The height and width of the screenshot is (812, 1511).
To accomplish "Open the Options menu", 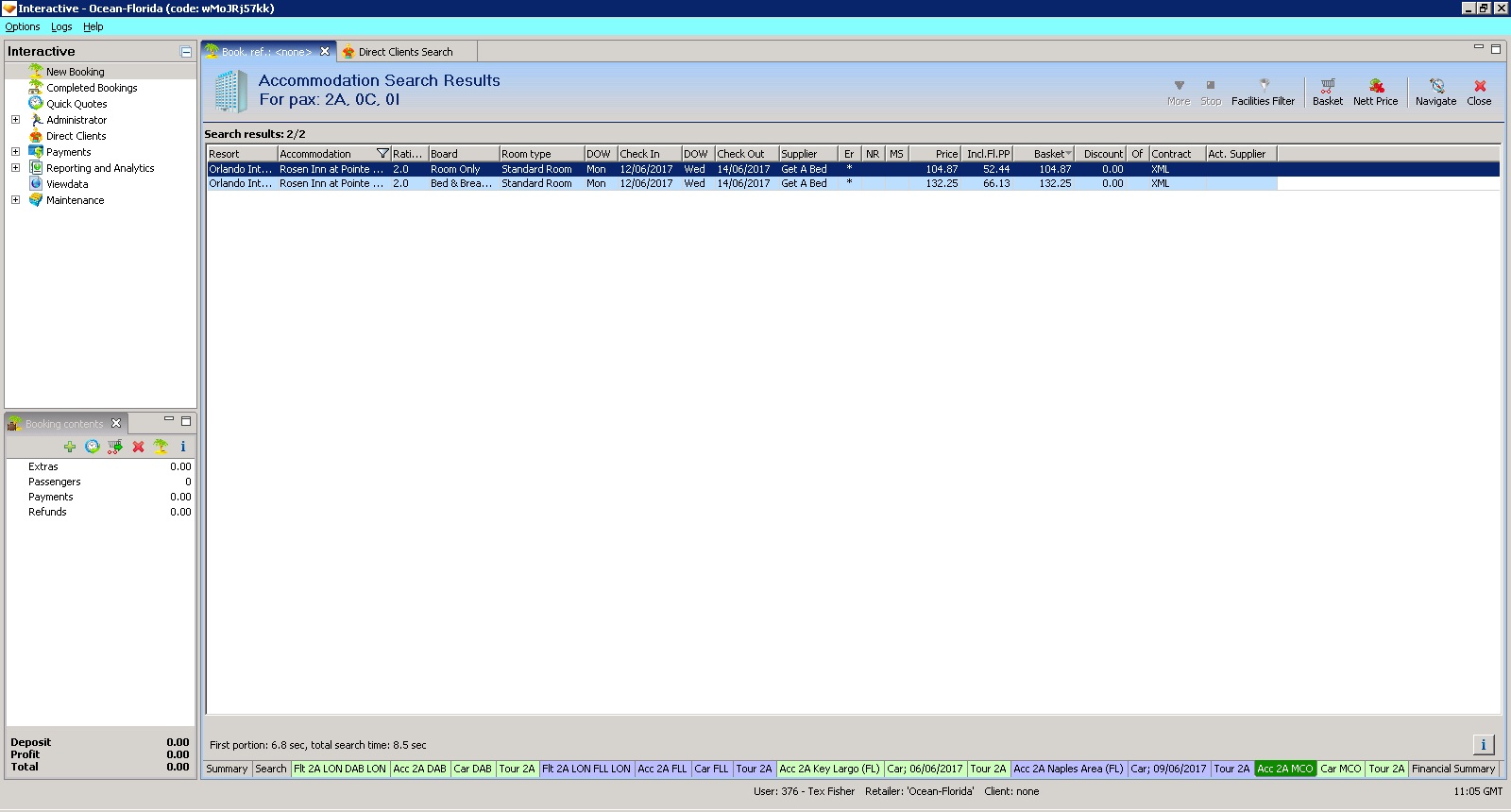I will (x=23, y=26).
